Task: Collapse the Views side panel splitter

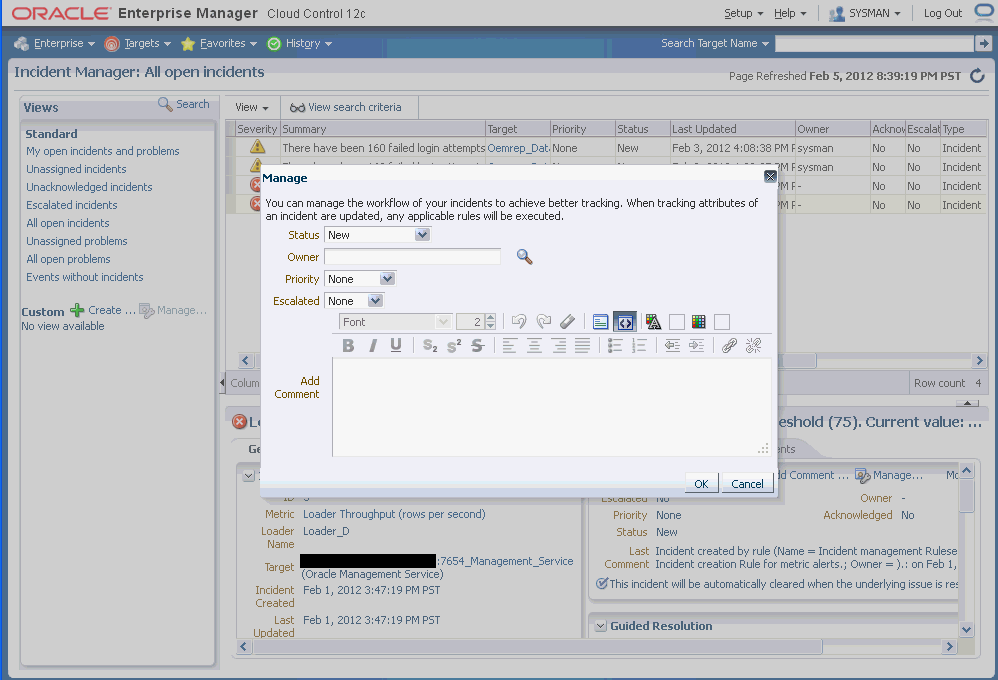Action: click(222, 383)
